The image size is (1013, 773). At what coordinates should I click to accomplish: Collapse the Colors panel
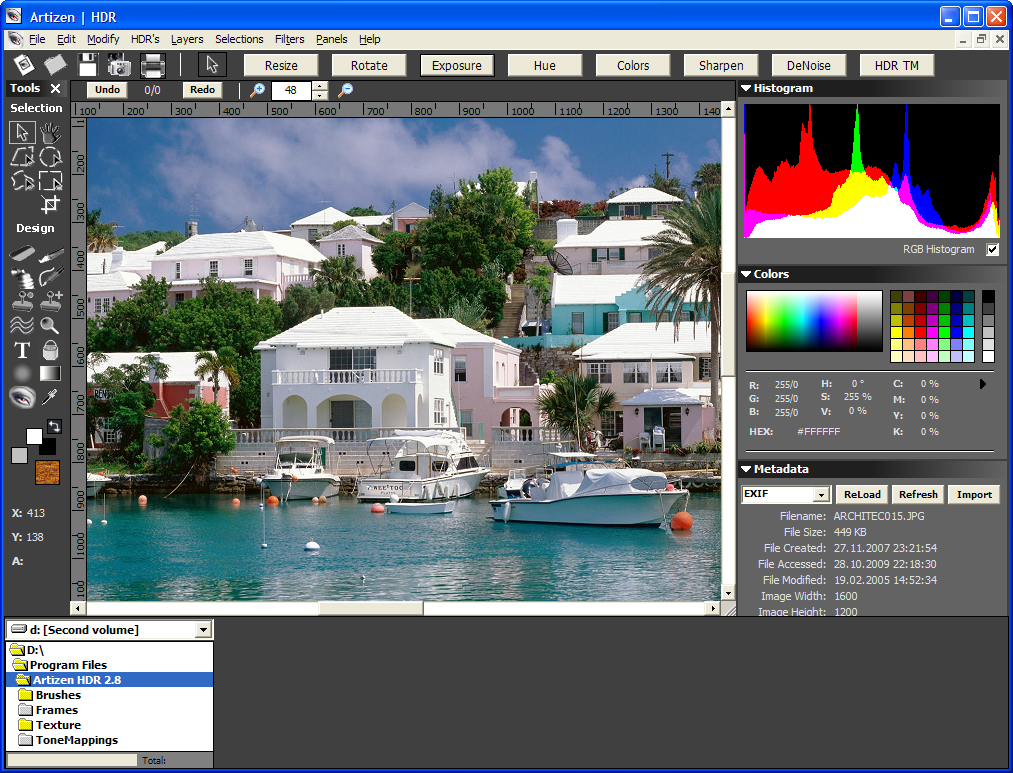746,274
